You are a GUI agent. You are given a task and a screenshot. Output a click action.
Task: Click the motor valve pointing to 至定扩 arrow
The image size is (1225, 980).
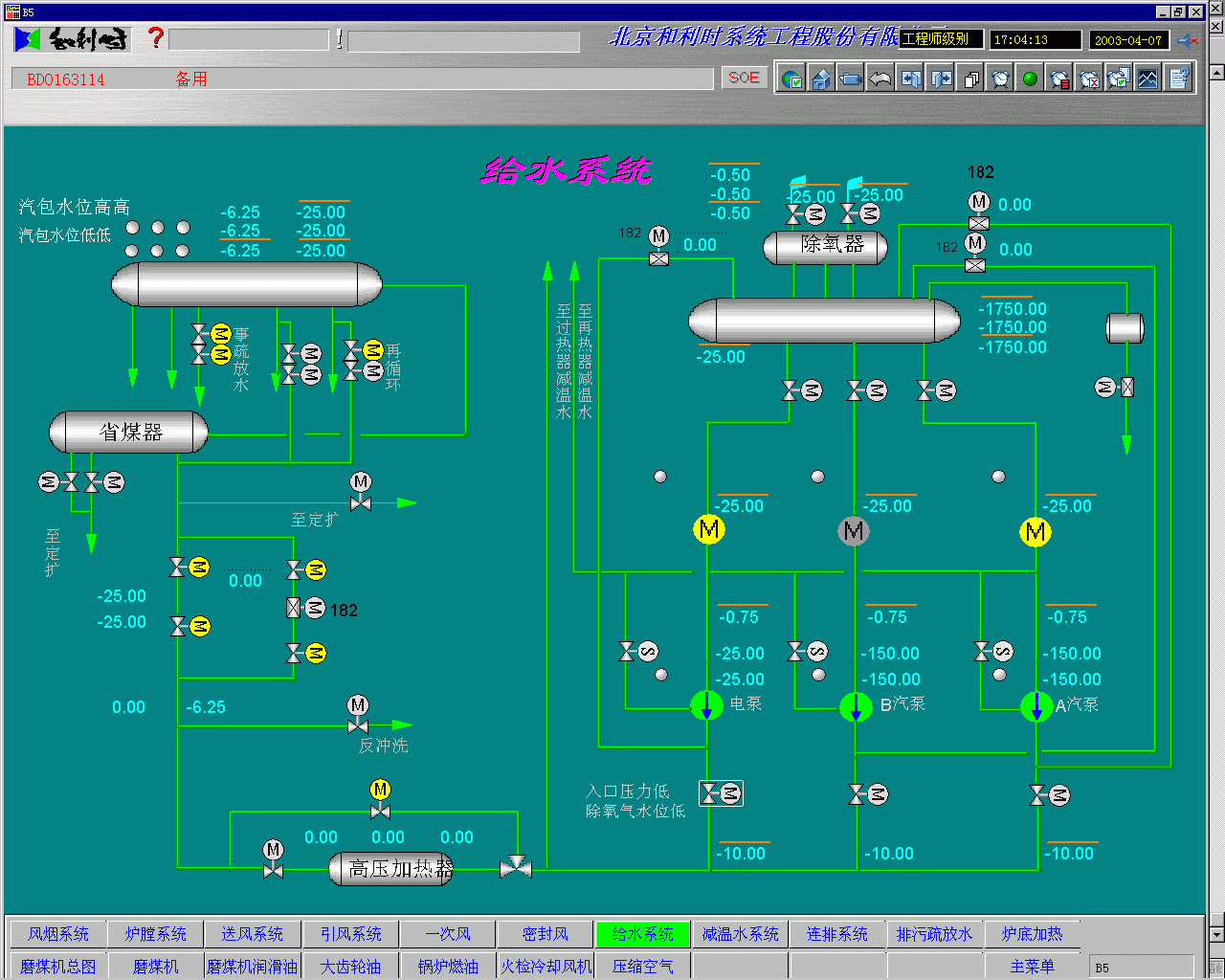point(361,492)
